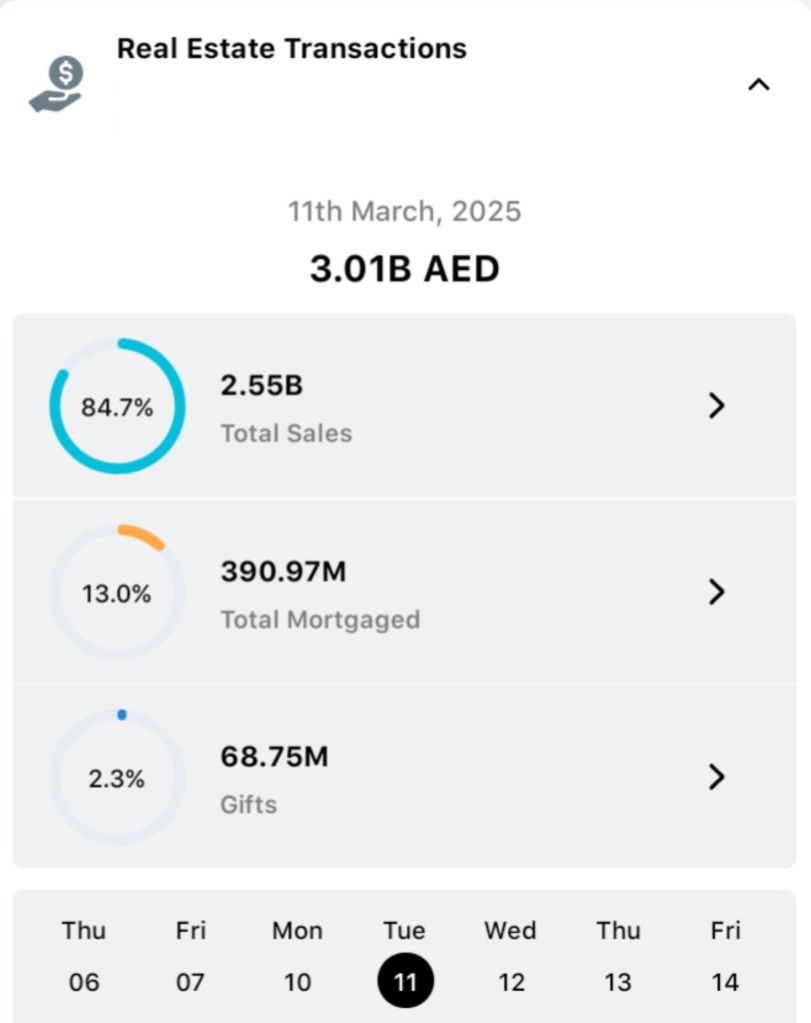Image resolution: width=811 pixels, height=1023 pixels.
Task: Open Total Sales details chevron
Action: pyautogui.click(x=716, y=405)
